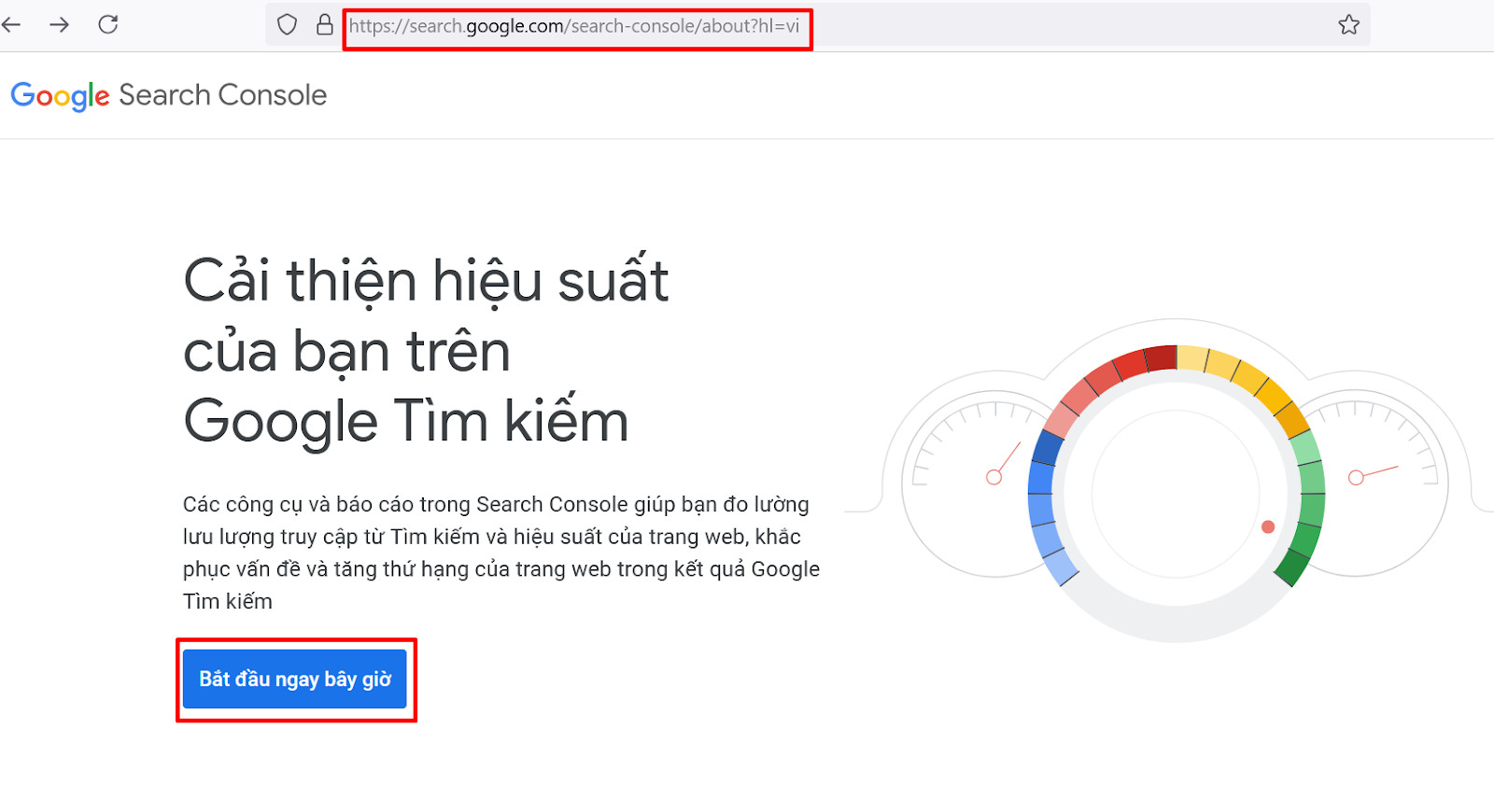The width and height of the screenshot is (1494, 812).
Task: Click the 'Bắt đầu ngay bây giờ' button
Action: click(x=295, y=679)
